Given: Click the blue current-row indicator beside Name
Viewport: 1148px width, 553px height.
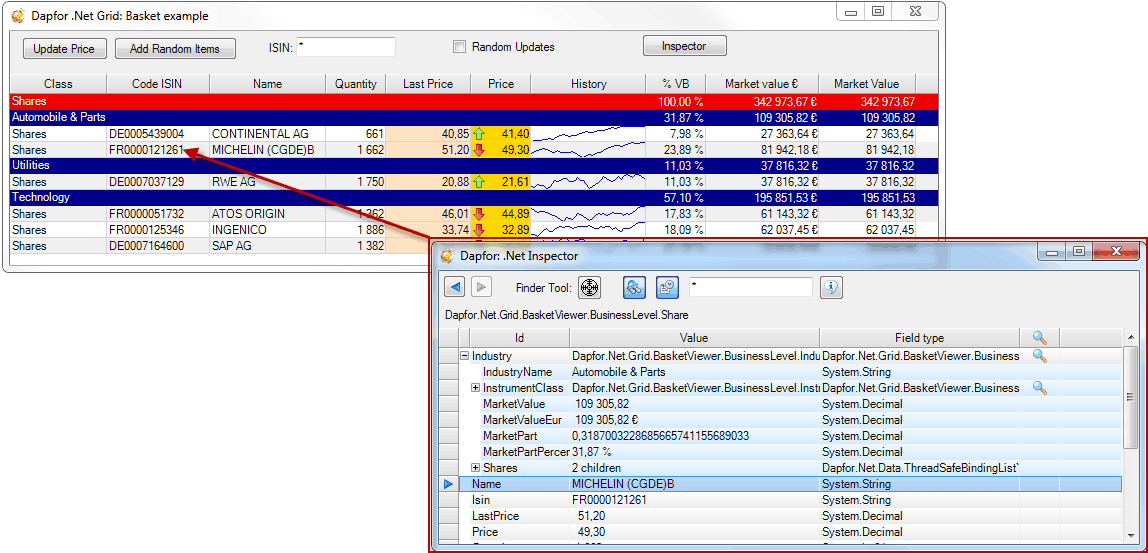Looking at the screenshot, I should [448, 484].
